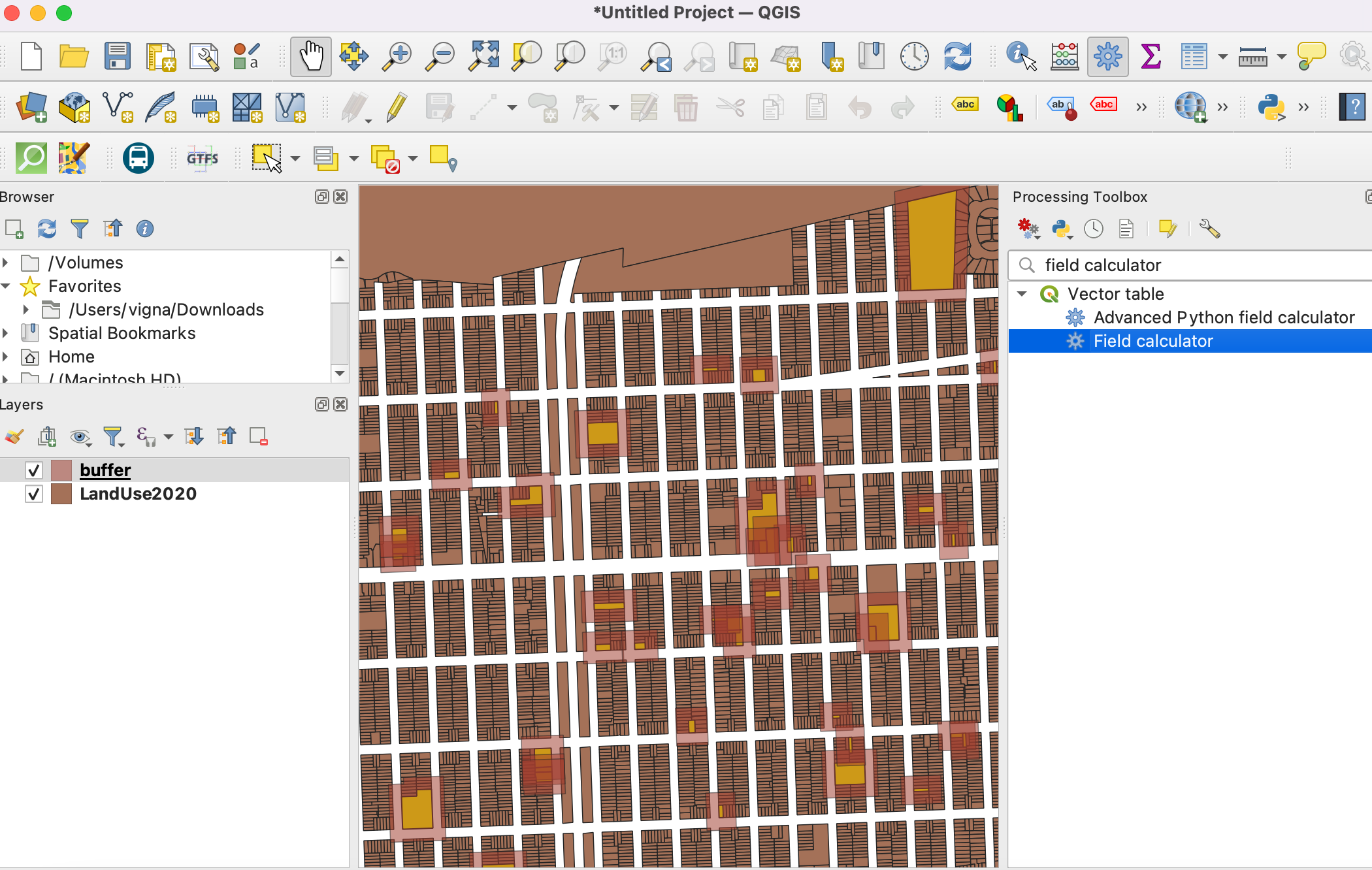This screenshot has width=1372, height=870.
Task: Open the Select Features dropdown arrow
Action: coord(295,159)
